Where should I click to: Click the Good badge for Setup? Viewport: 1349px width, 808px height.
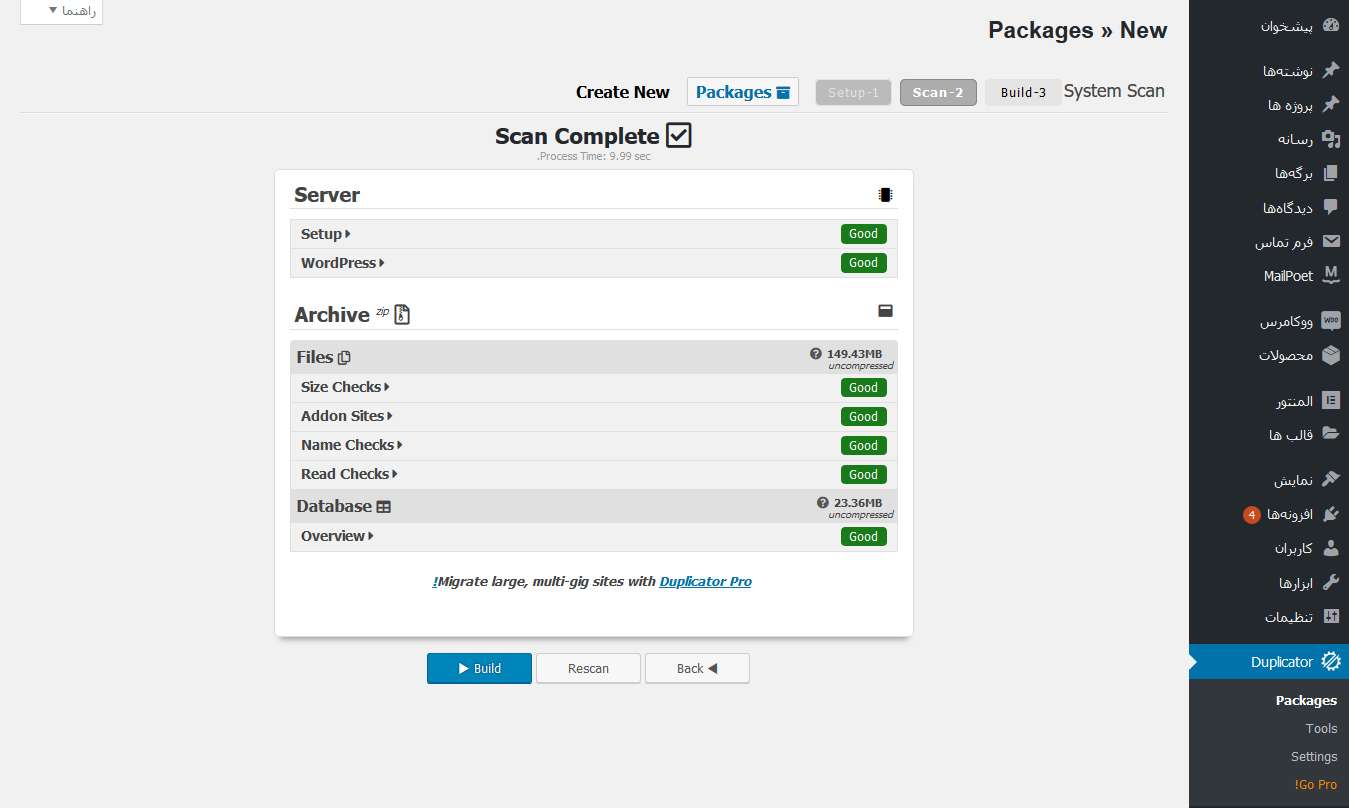863,234
